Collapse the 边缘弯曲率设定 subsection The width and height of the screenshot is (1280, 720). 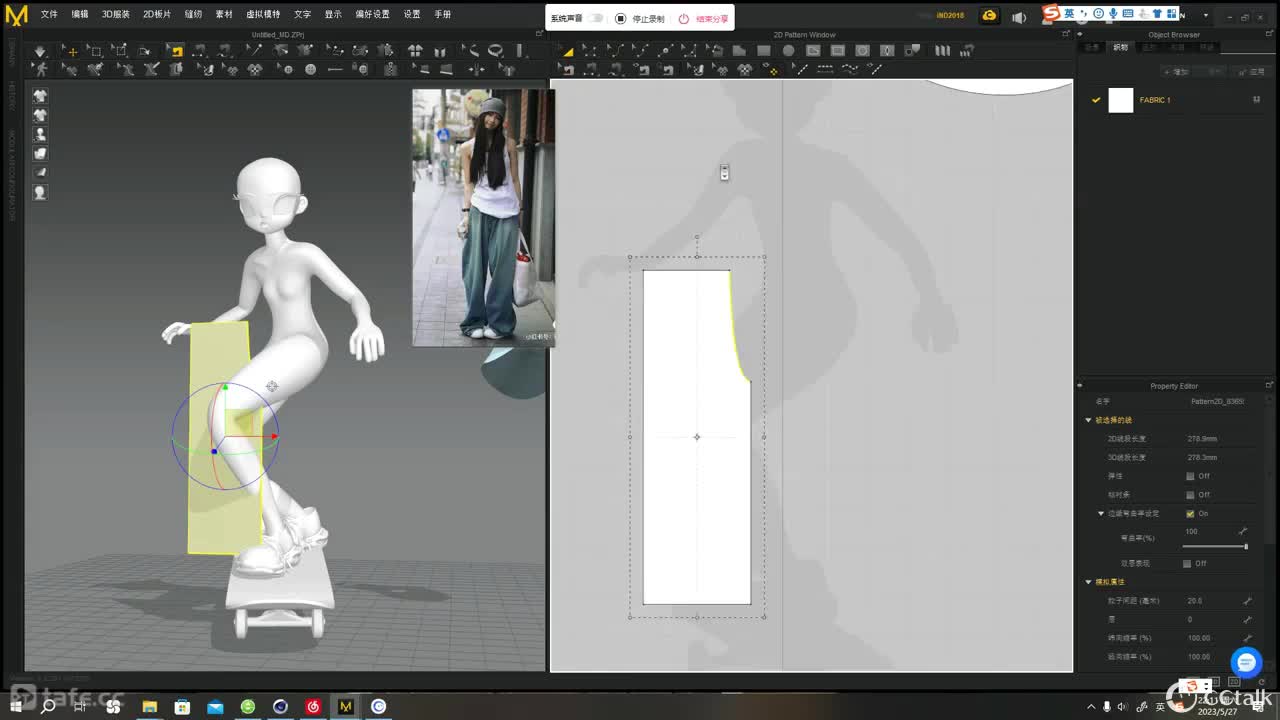[1101, 513]
